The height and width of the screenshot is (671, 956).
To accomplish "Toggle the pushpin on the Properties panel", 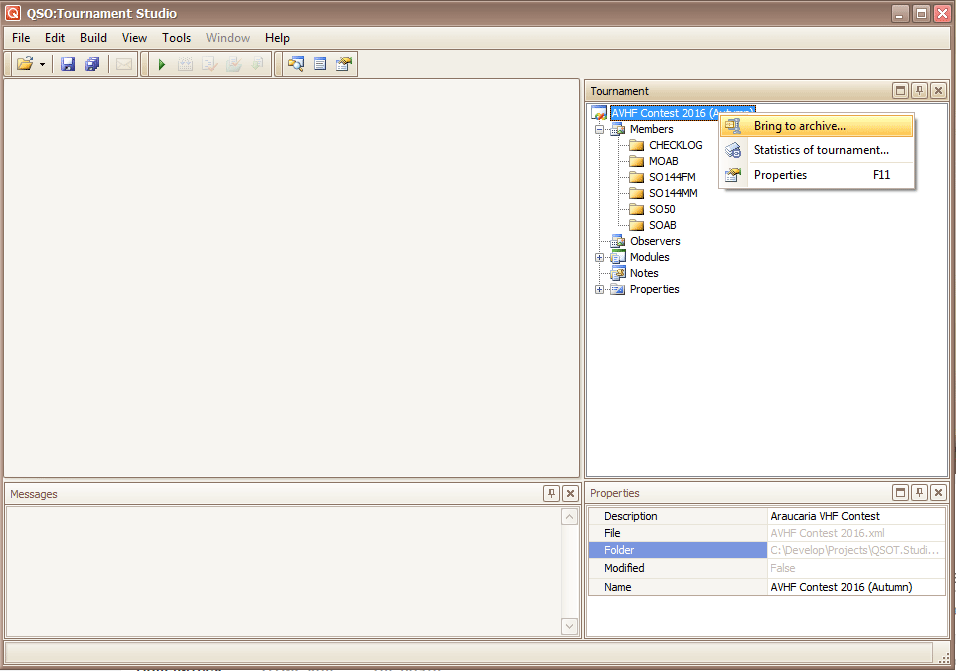I will (919, 493).
